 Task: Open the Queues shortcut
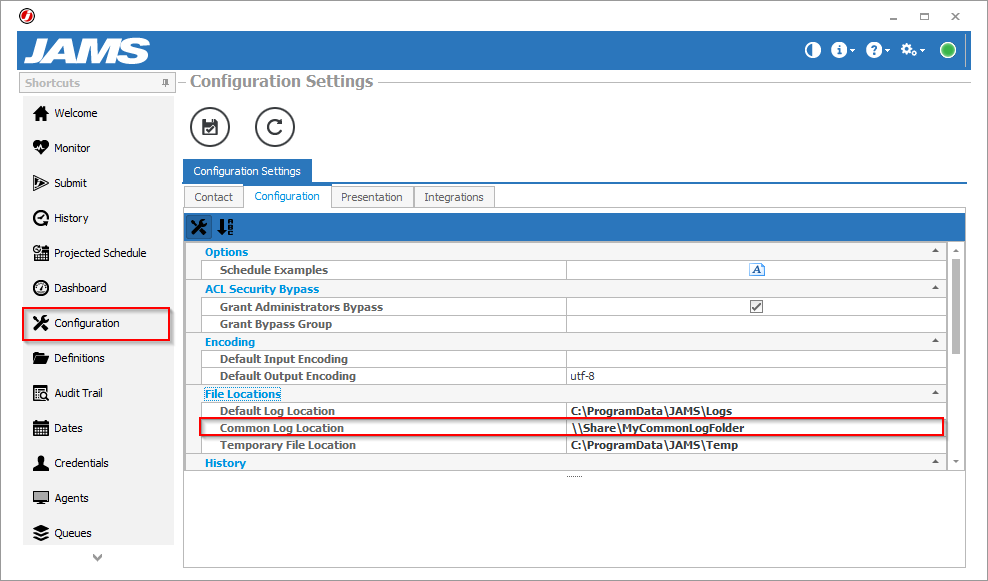tap(62, 533)
